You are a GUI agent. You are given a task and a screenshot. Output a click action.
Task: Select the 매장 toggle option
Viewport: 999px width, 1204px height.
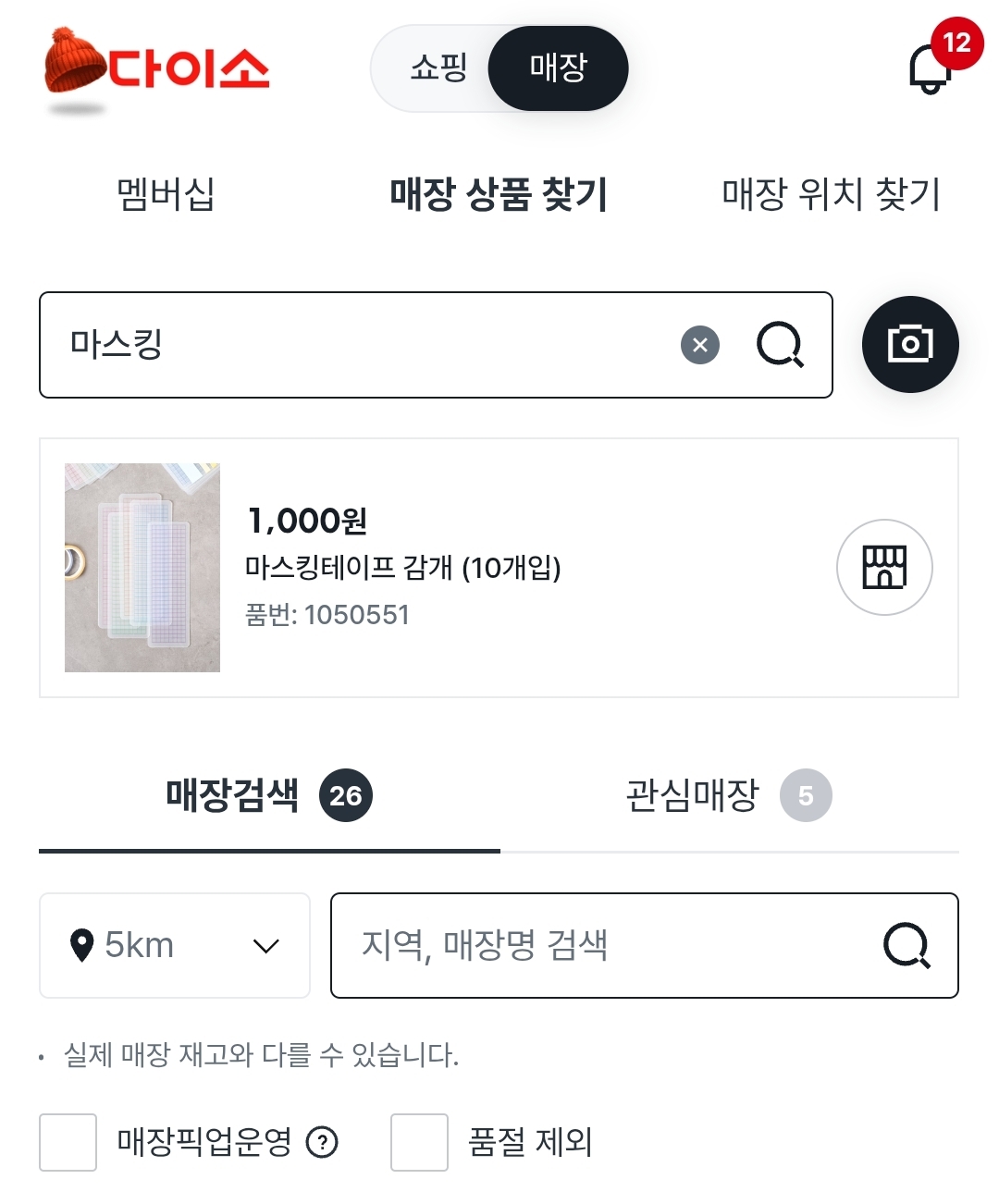pos(558,68)
